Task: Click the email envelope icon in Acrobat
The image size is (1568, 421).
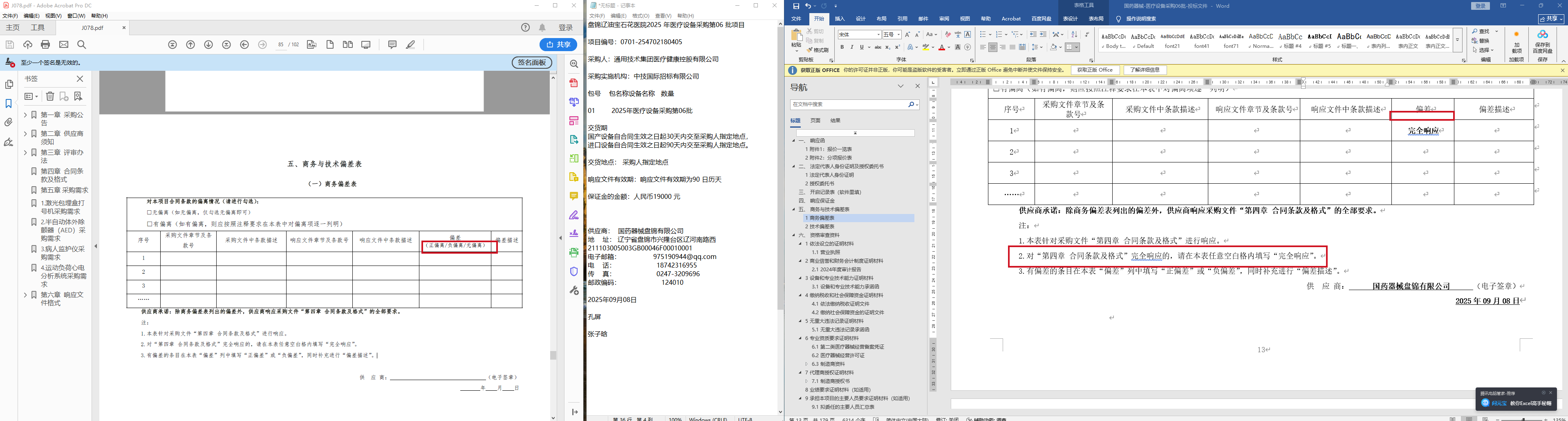Action: pos(63,45)
